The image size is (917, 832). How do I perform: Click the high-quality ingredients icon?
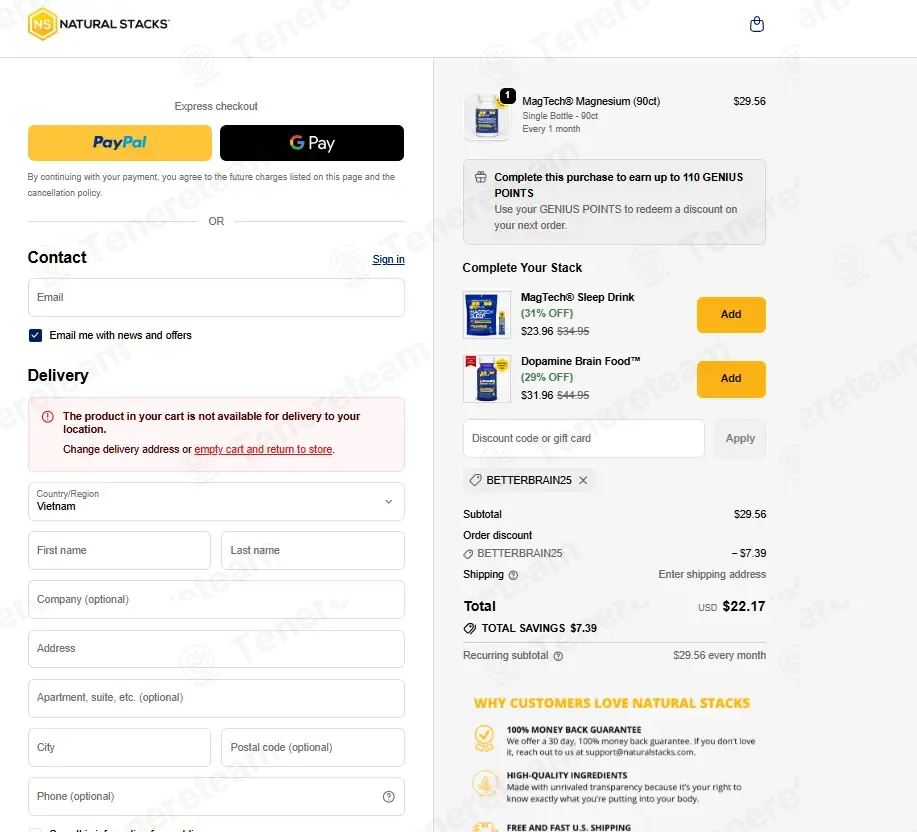pos(485,783)
